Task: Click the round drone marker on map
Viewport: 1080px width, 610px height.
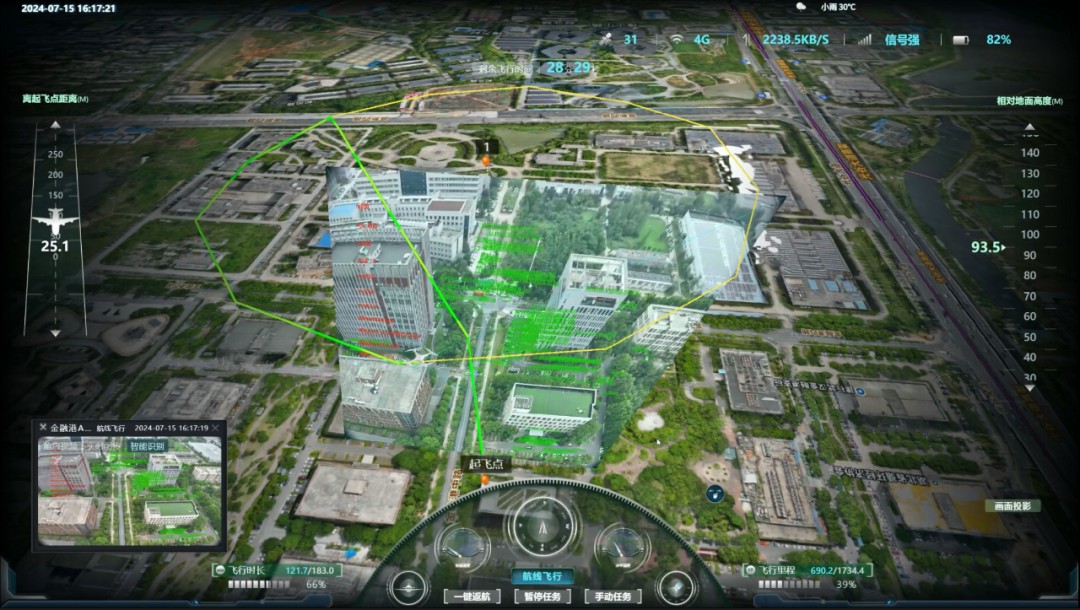Action: pyautogui.click(x=714, y=493)
